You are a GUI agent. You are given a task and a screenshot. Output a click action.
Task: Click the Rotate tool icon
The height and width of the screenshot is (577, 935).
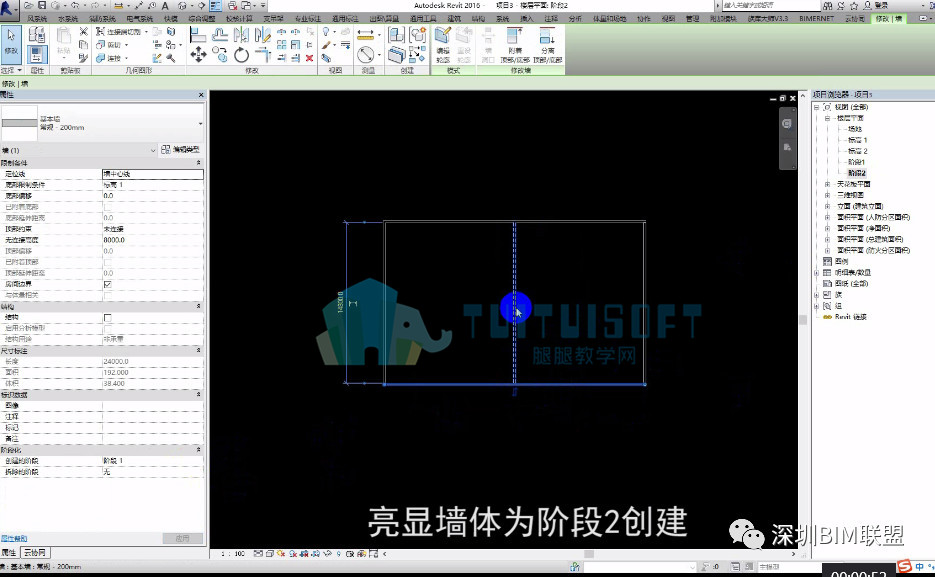[x=241, y=55]
